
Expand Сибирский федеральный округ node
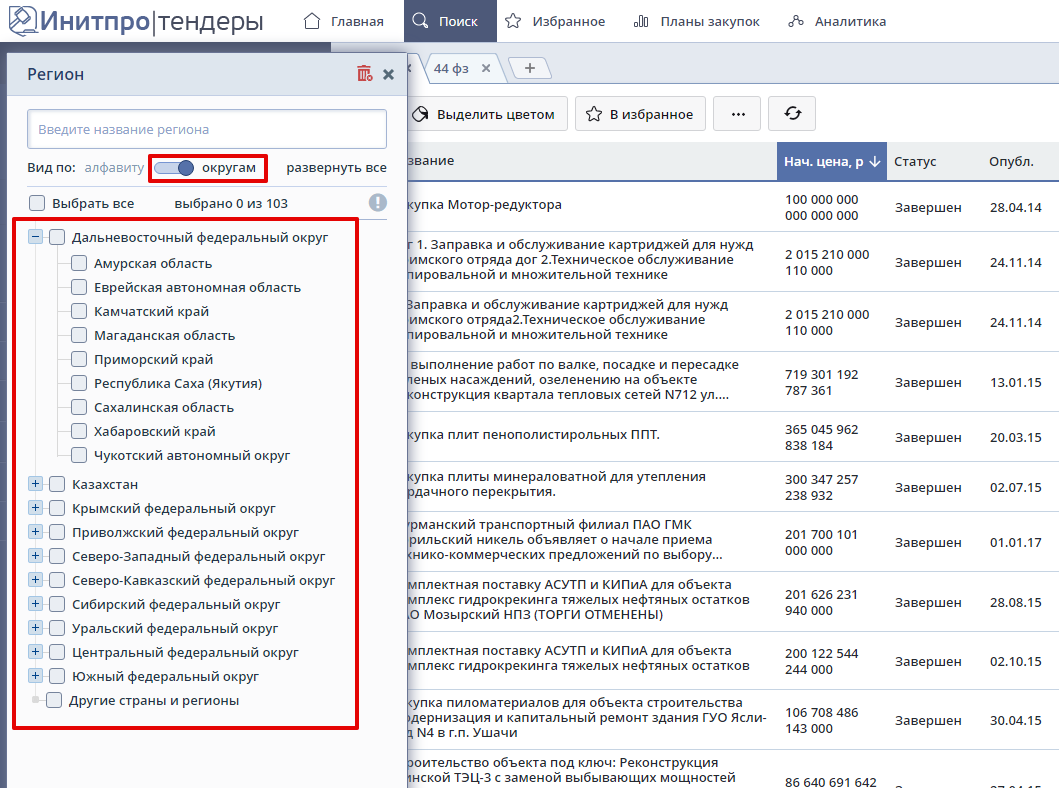[x=36, y=604]
